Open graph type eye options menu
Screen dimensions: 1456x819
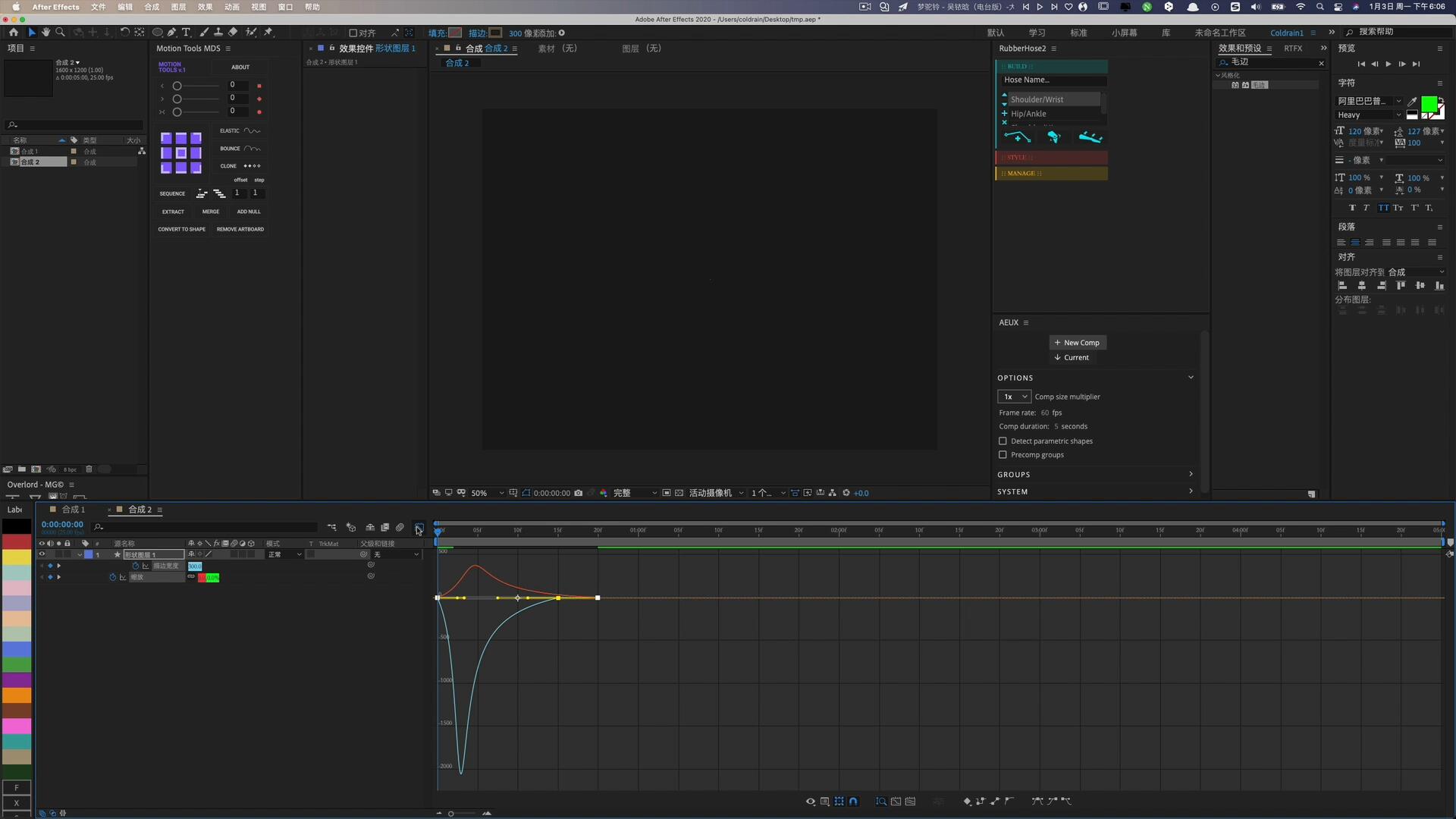[x=811, y=801]
